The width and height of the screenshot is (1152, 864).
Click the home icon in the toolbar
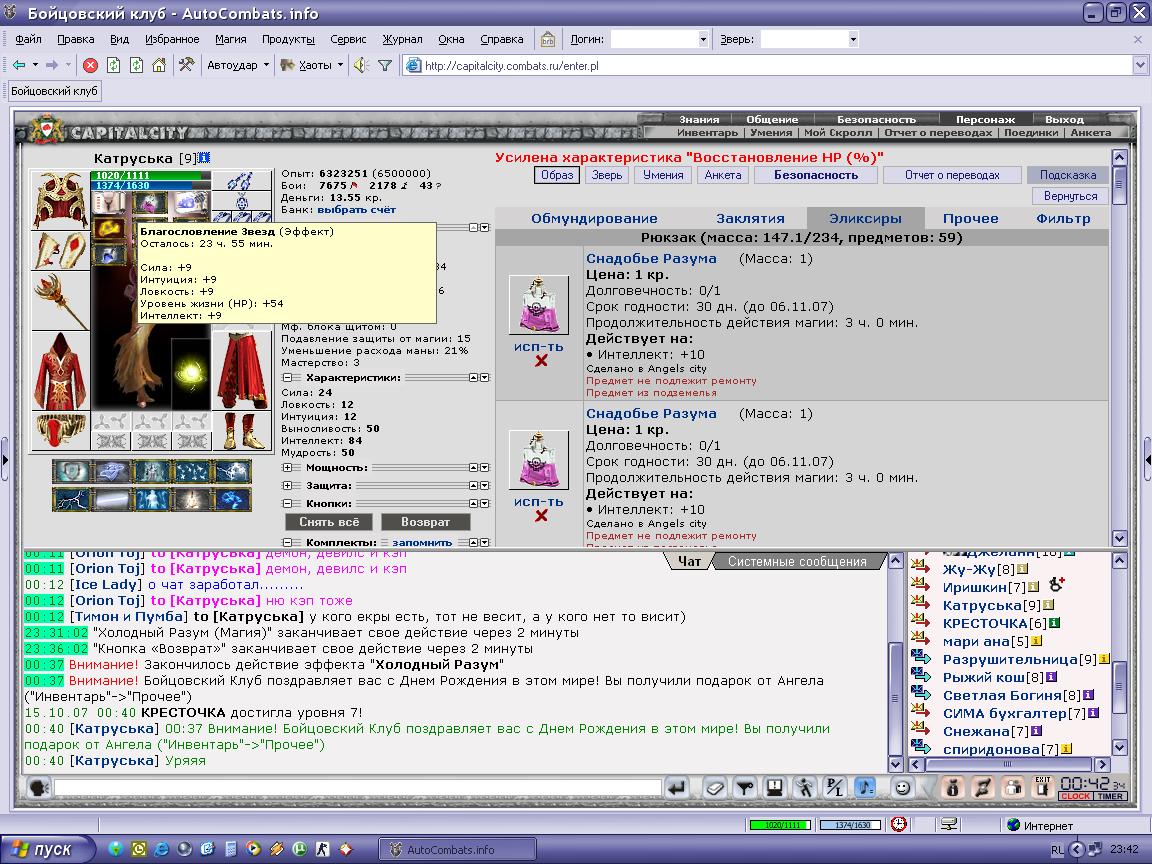159,65
